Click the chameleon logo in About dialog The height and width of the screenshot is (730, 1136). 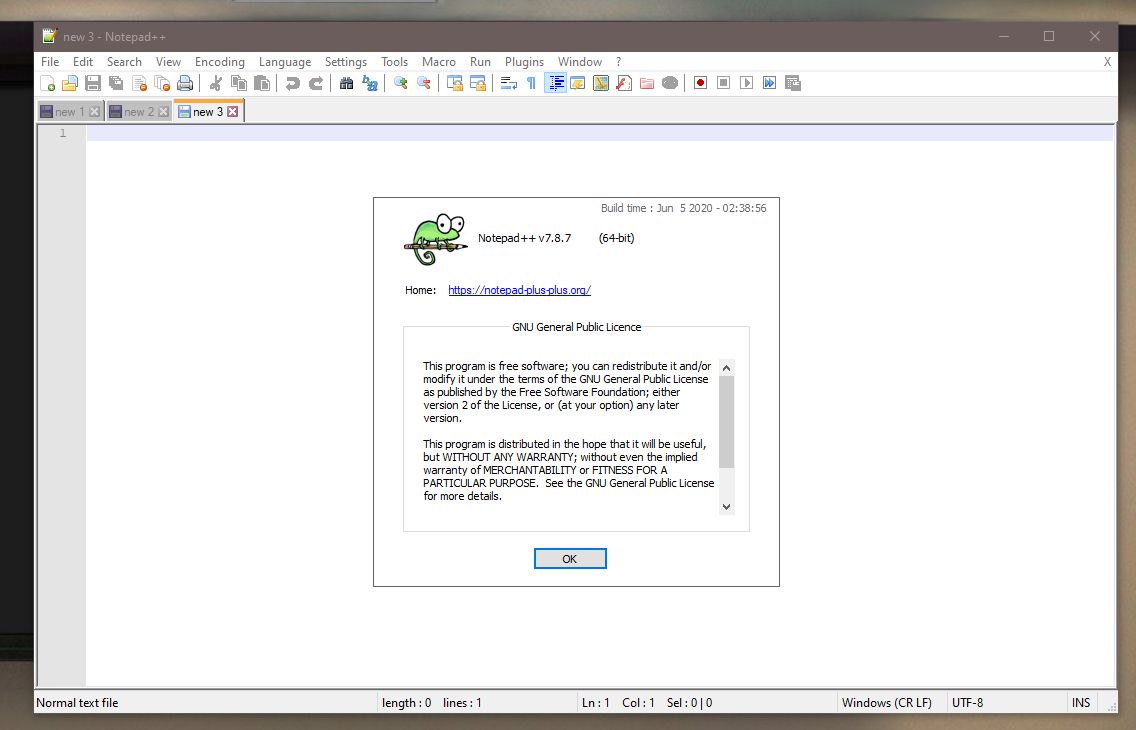click(x=435, y=240)
